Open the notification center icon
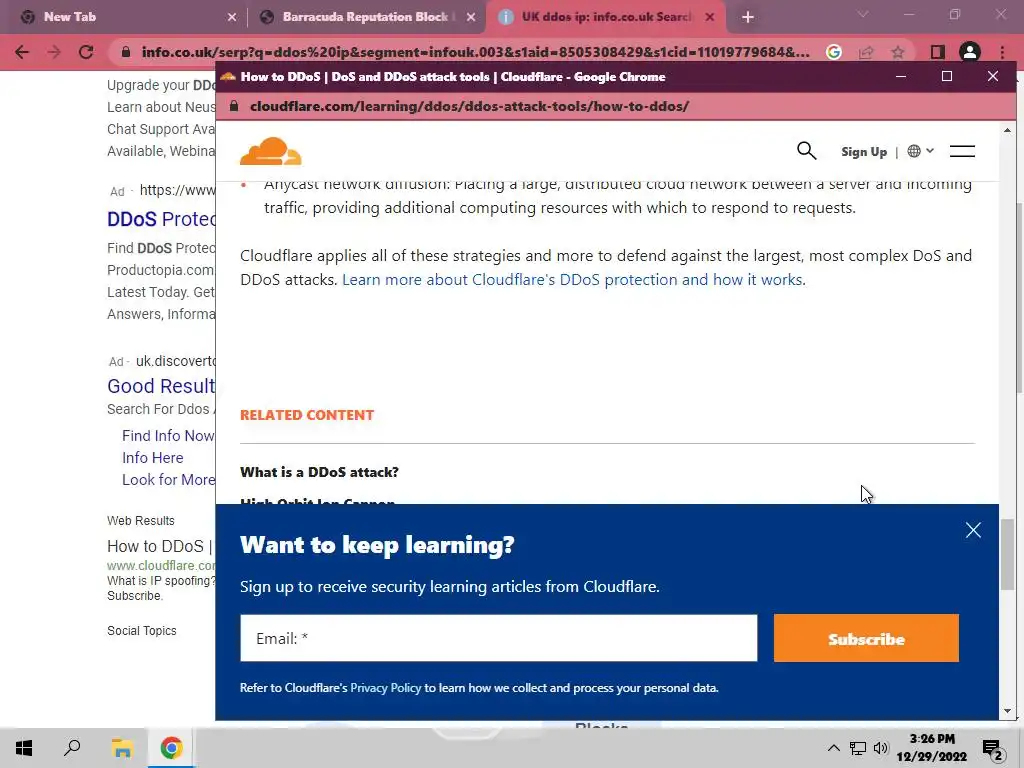This screenshot has height=768, width=1024. coord(993,750)
